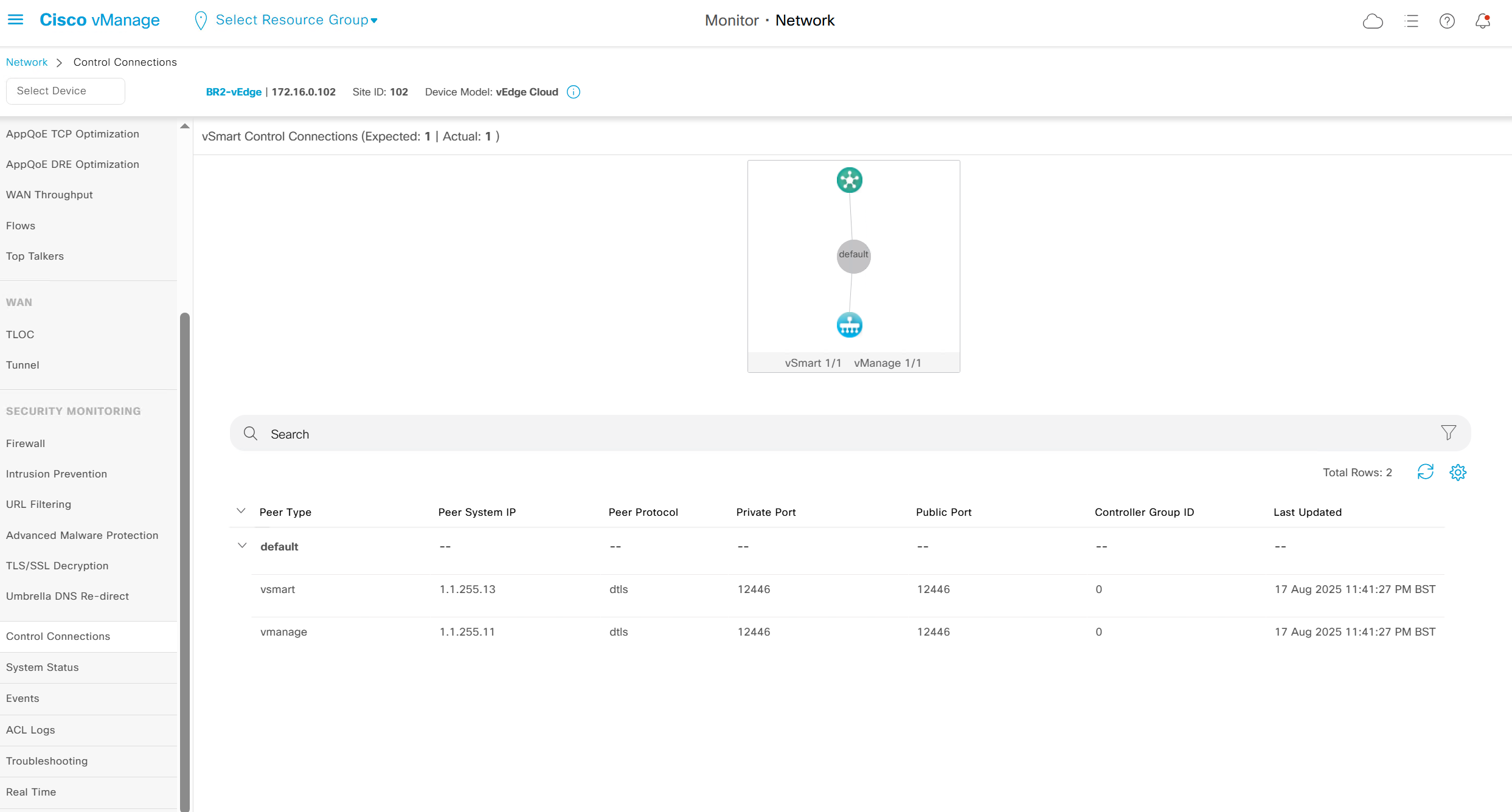
Task: Open the hamburger navigation menu
Action: [15, 20]
